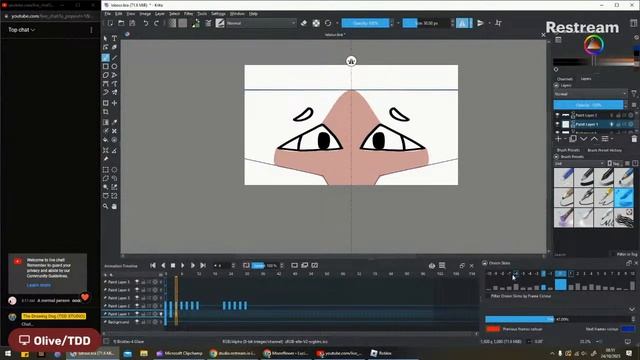The image size is (640, 360).
Task: Open the layer properties icon
Action: pos(605,139)
